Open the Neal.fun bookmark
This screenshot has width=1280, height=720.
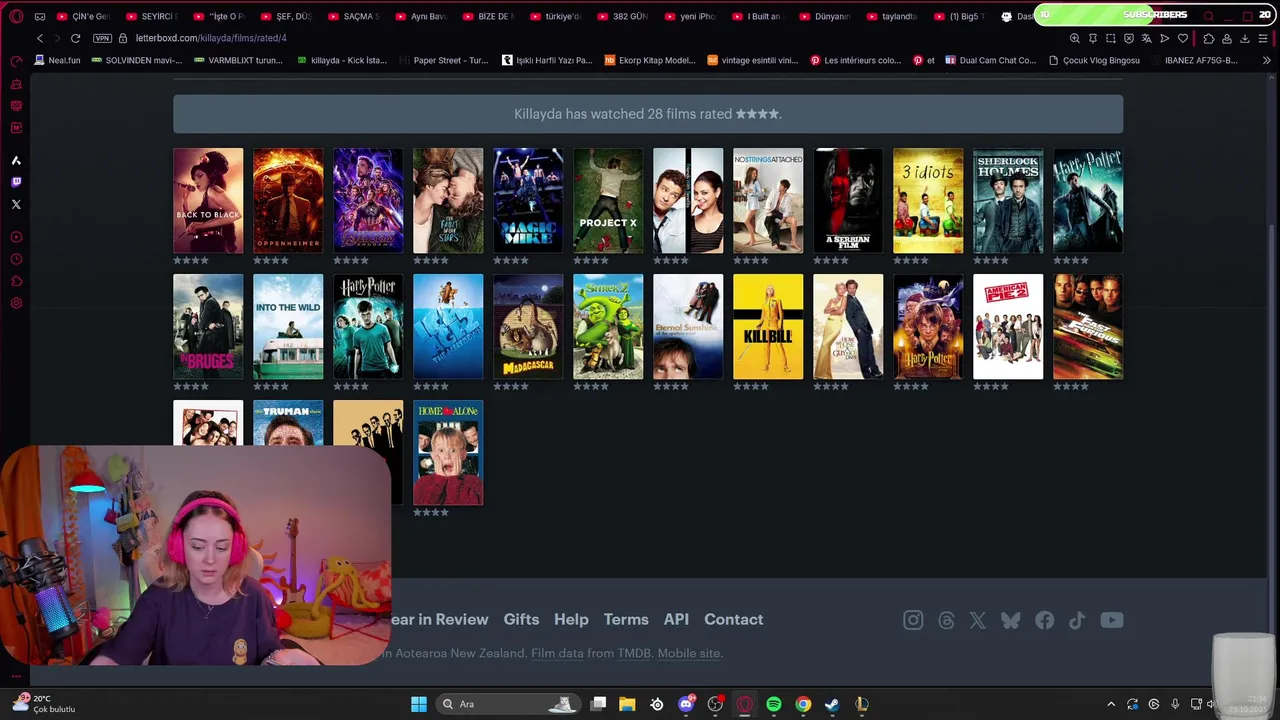pyautogui.click(x=57, y=60)
